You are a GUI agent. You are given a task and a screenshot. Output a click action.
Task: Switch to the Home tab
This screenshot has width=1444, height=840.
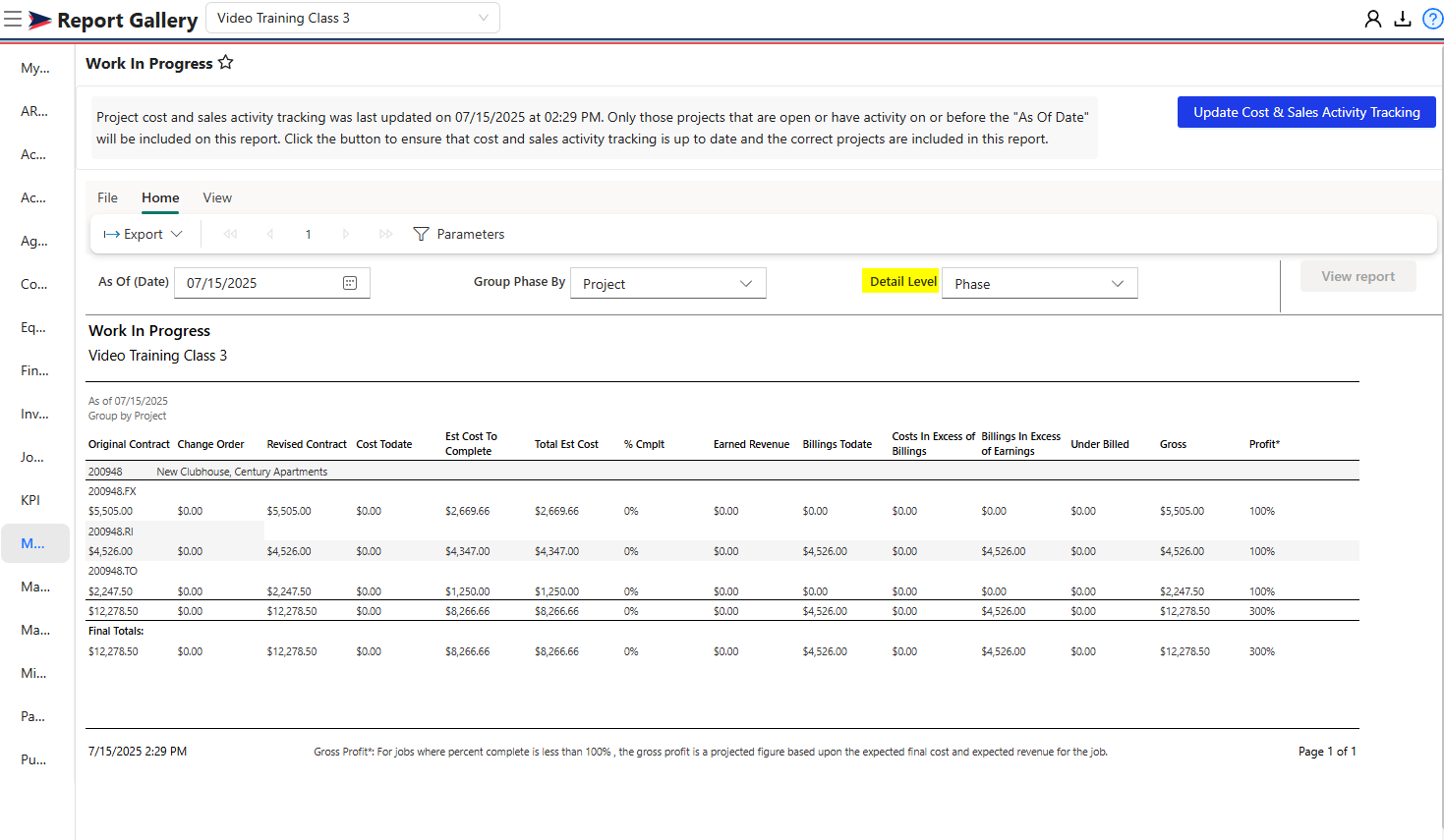tap(160, 197)
